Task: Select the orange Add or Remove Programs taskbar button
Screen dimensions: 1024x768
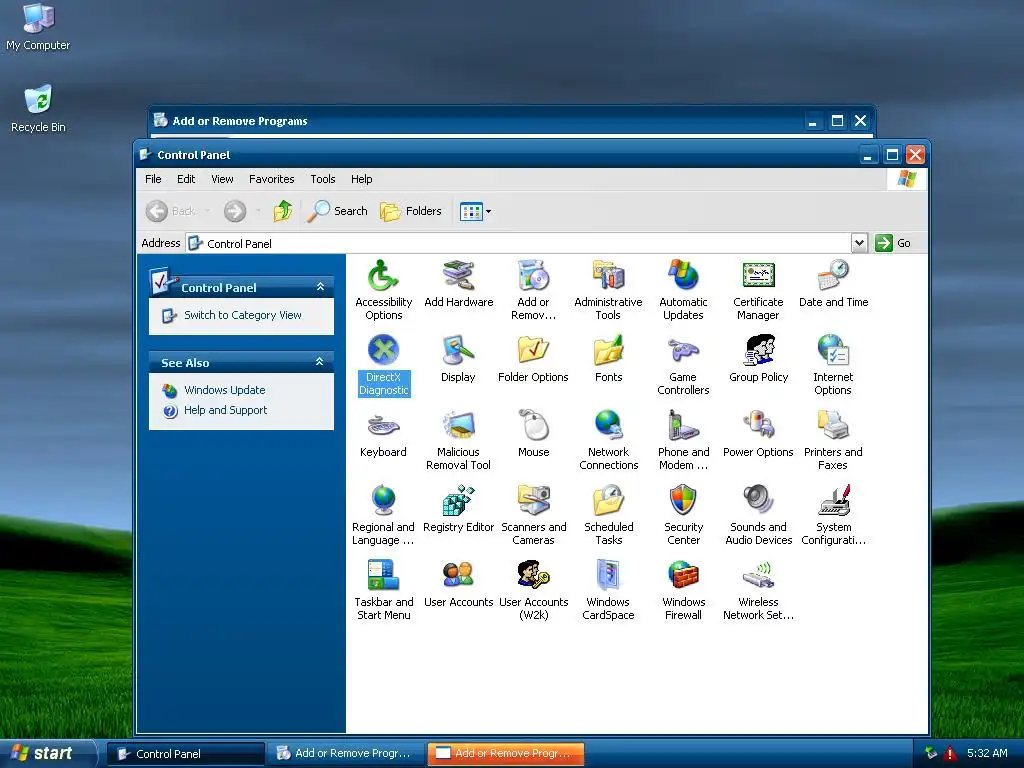Action: click(505, 754)
